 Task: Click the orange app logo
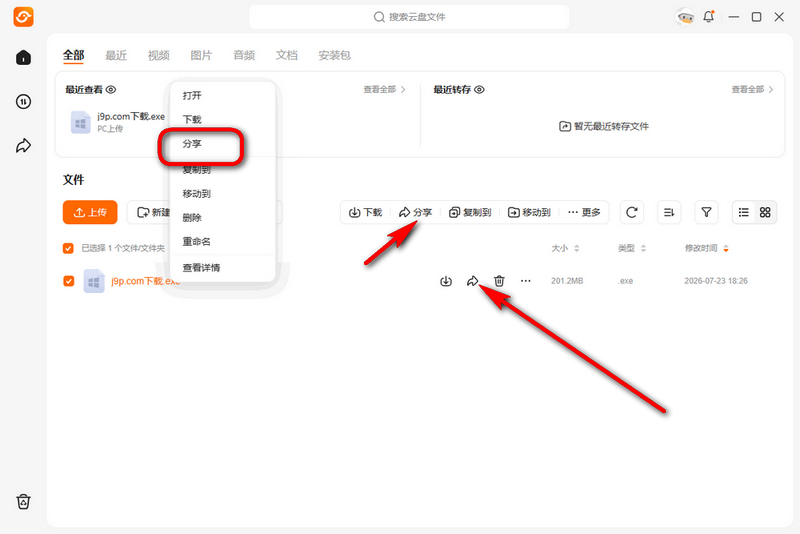pos(23,17)
